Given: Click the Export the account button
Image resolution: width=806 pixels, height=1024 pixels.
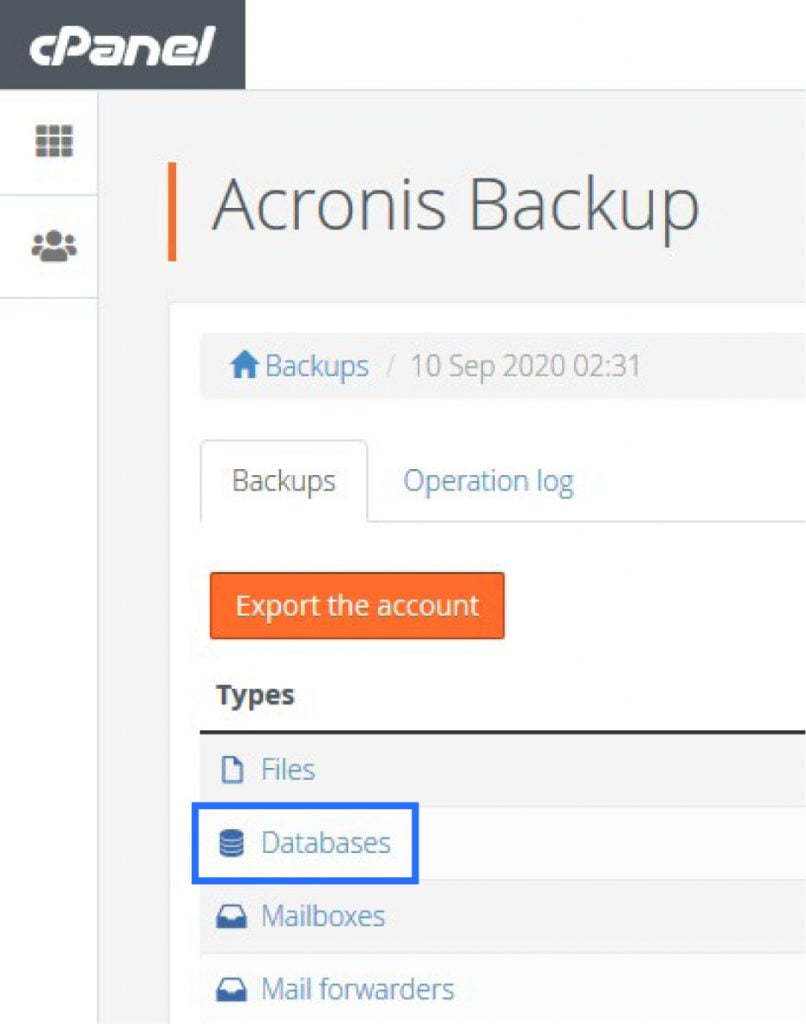Looking at the screenshot, I should [x=355, y=605].
